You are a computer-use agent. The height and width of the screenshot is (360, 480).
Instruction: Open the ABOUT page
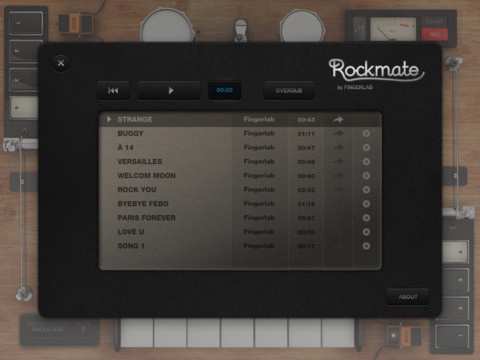[408, 297]
